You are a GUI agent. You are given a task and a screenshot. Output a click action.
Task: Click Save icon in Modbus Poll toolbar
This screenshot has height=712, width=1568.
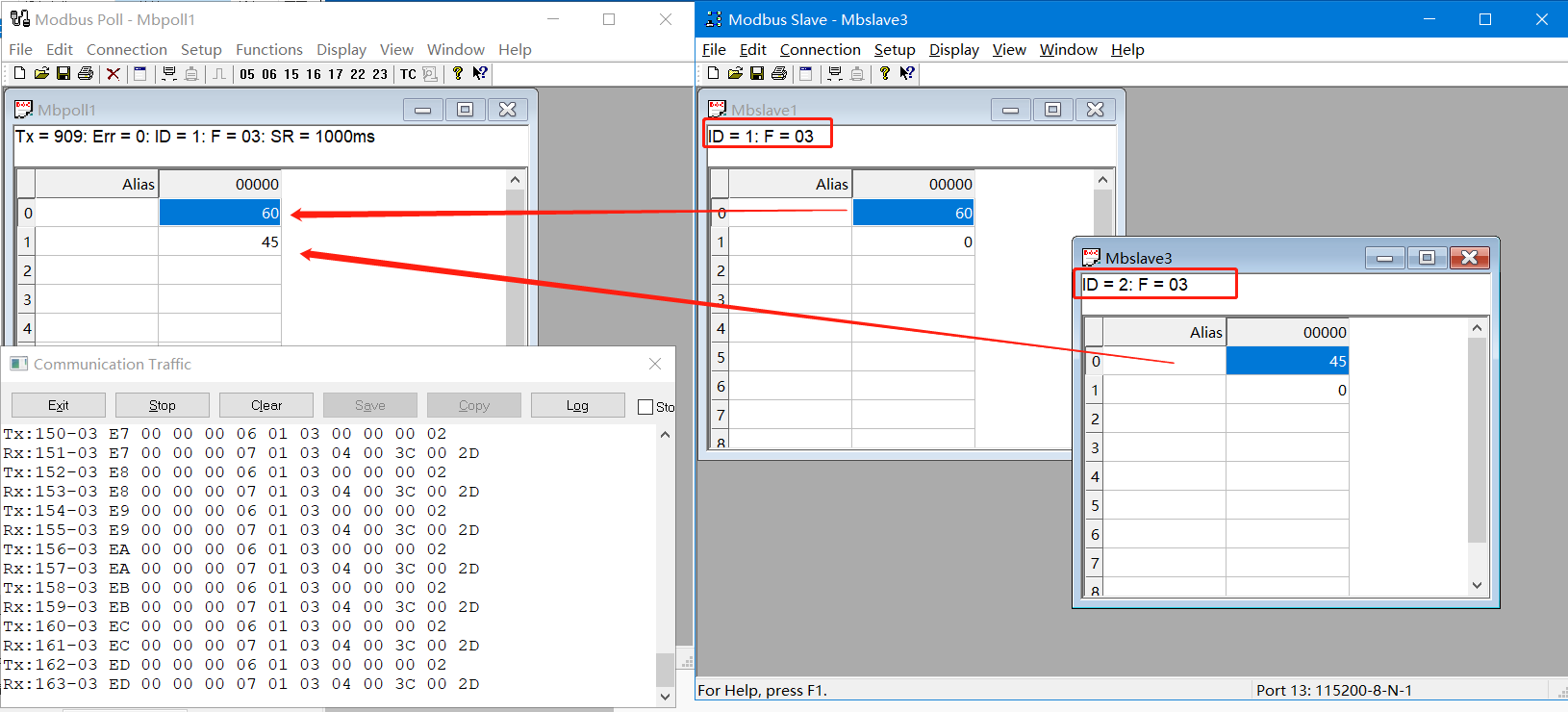[63, 74]
